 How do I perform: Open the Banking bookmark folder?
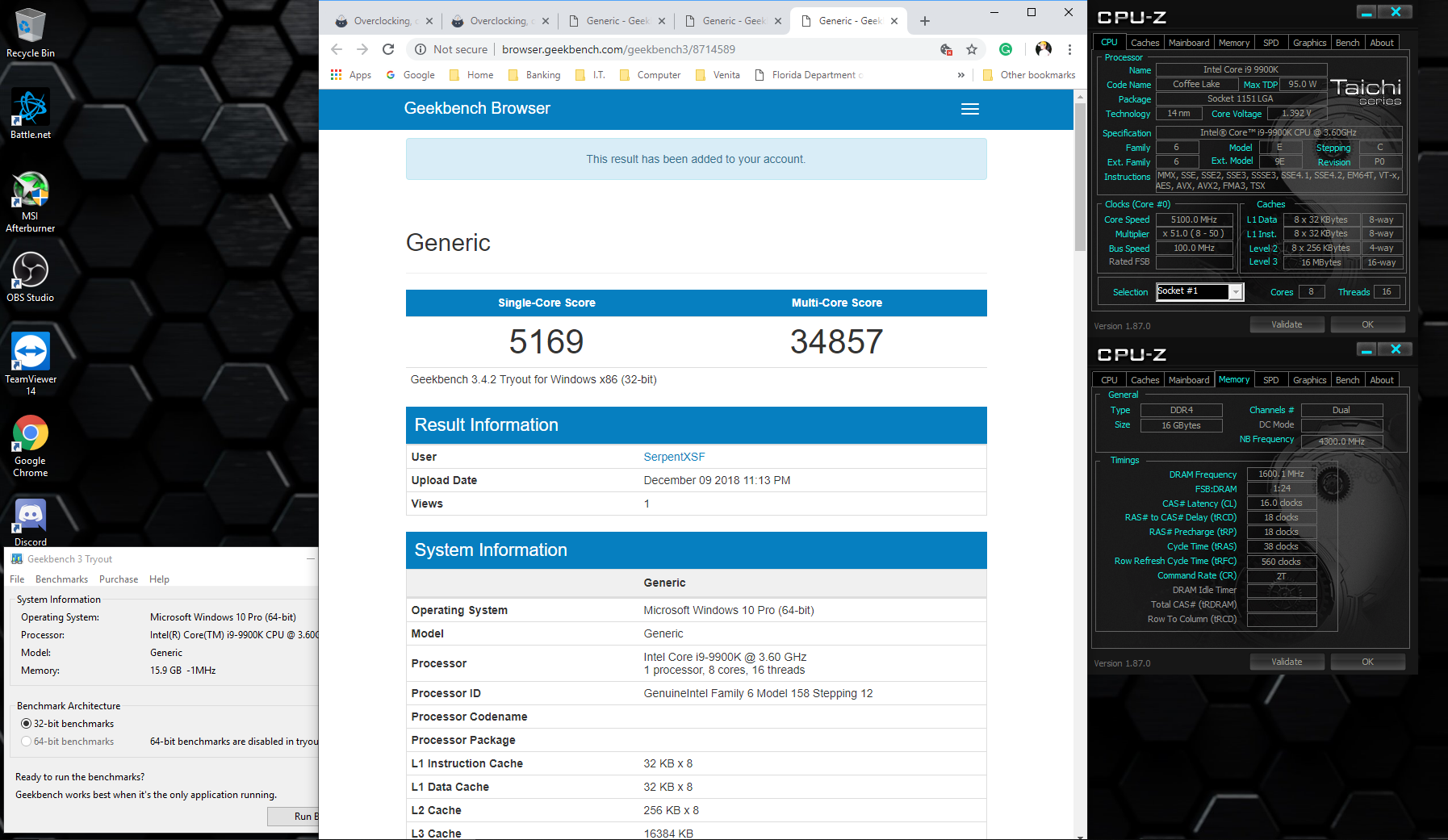pyautogui.click(x=534, y=75)
